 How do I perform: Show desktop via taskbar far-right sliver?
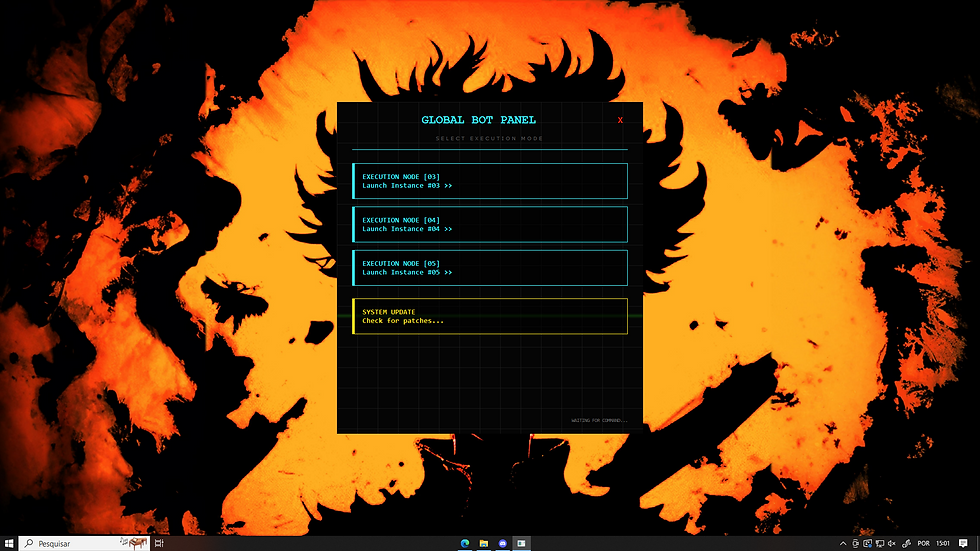[978, 544]
